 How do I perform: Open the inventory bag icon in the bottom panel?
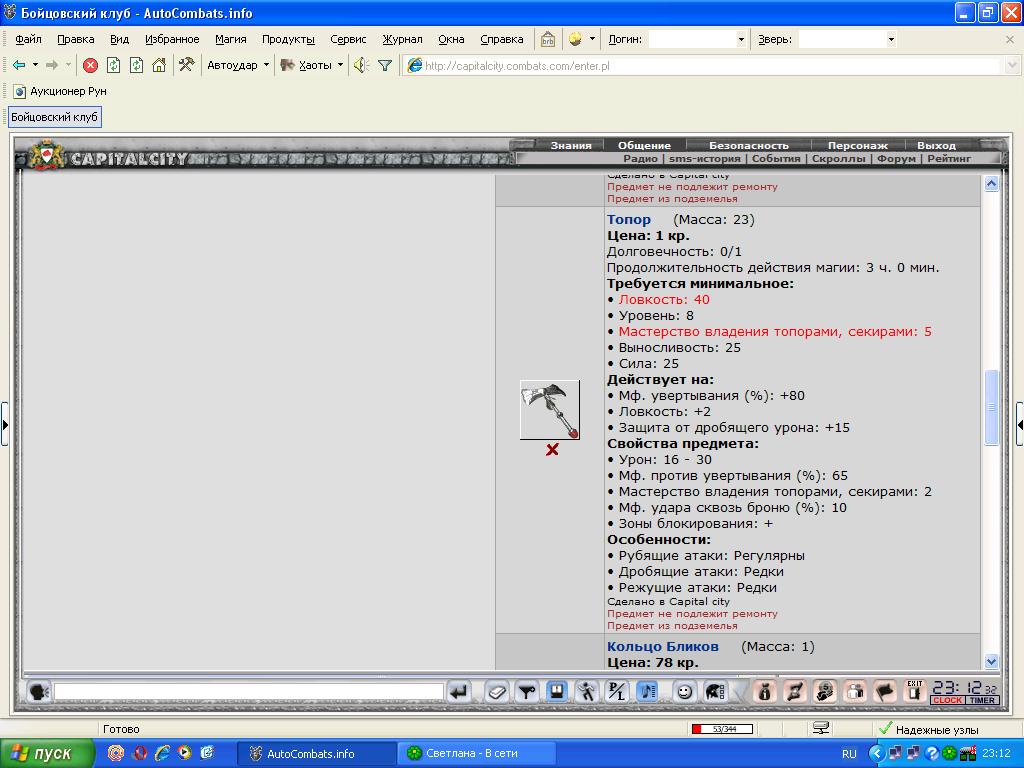click(764, 691)
